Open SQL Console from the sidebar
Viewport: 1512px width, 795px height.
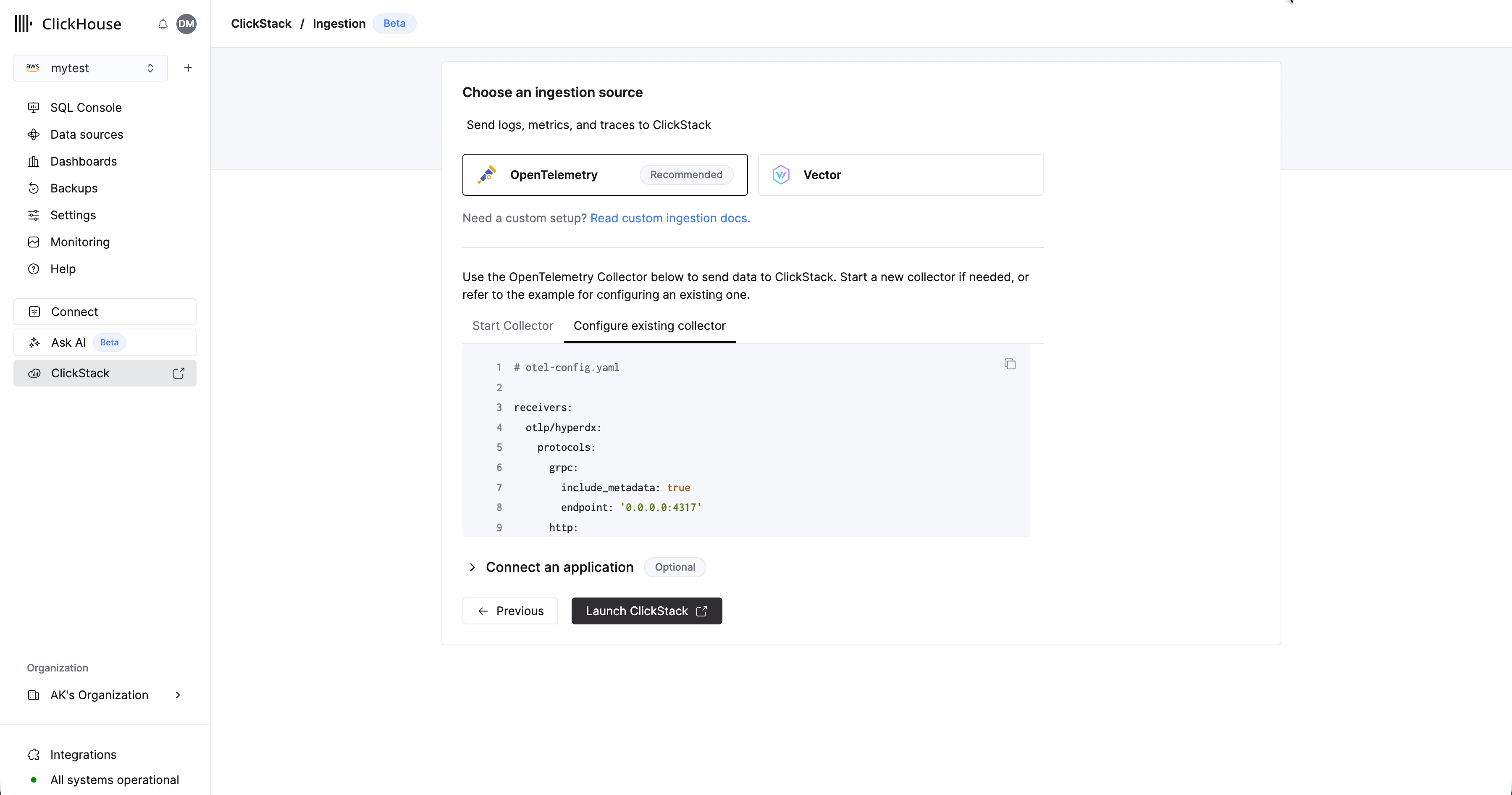point(86,108)
